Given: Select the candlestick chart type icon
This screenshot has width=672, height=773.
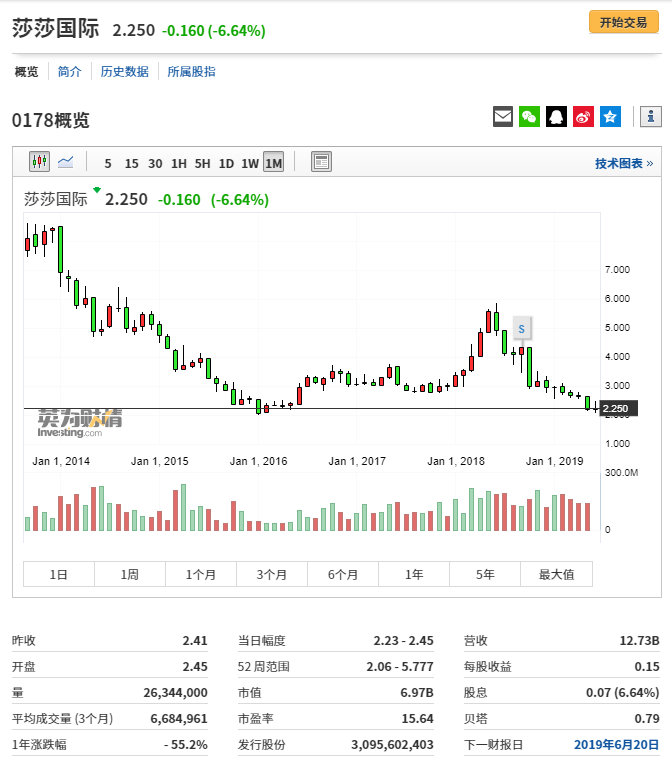Looking at the screenshot, I should pos(39,161).
